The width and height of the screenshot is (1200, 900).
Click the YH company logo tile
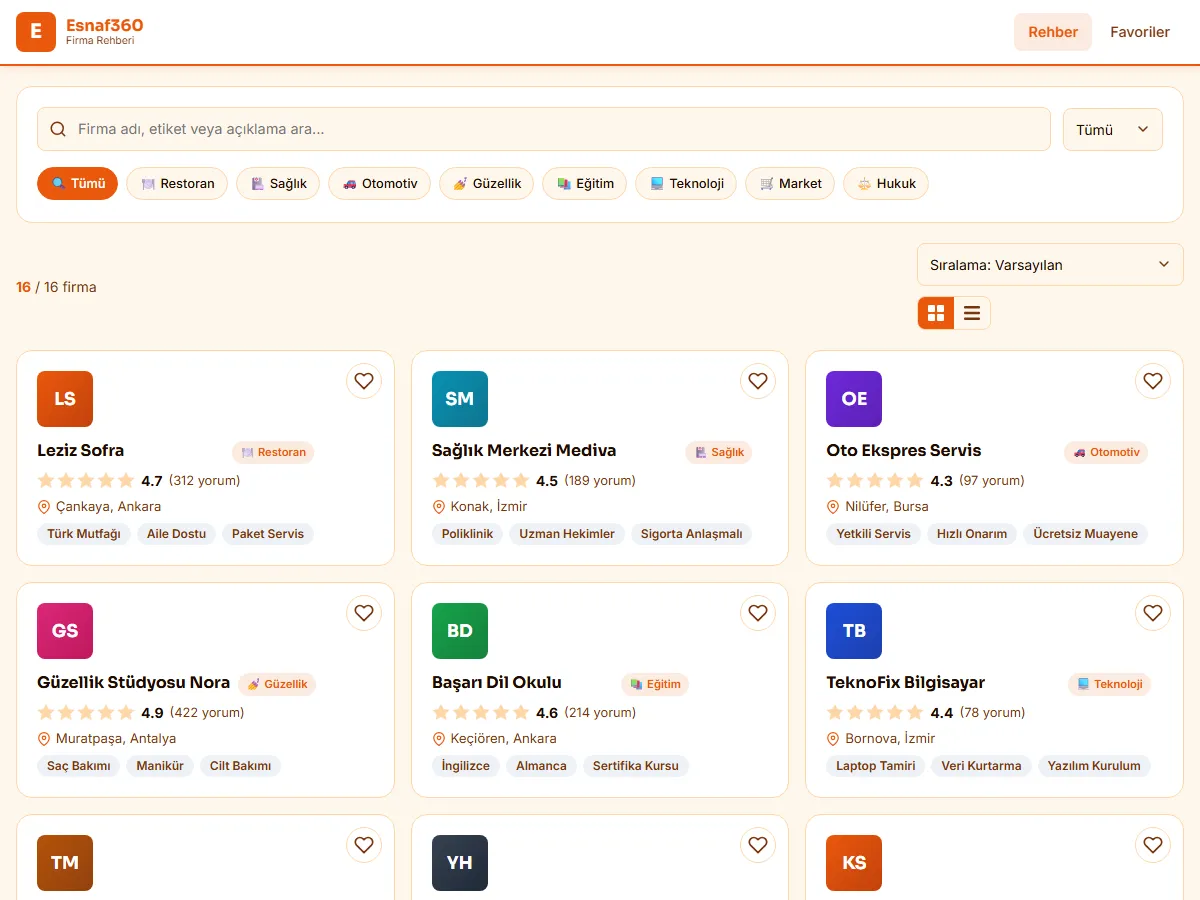(x=460, y=863)
